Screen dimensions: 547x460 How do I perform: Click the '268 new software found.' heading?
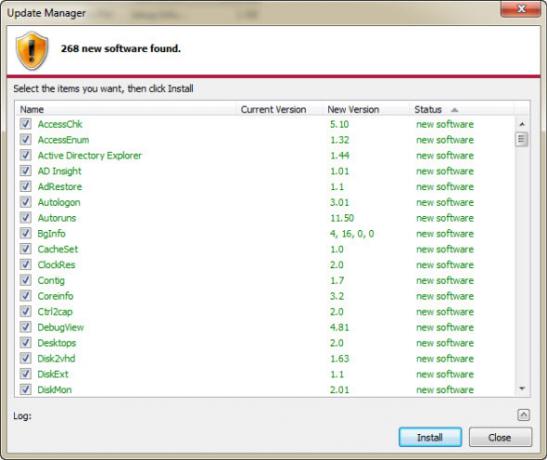click(x=121, y=48)
